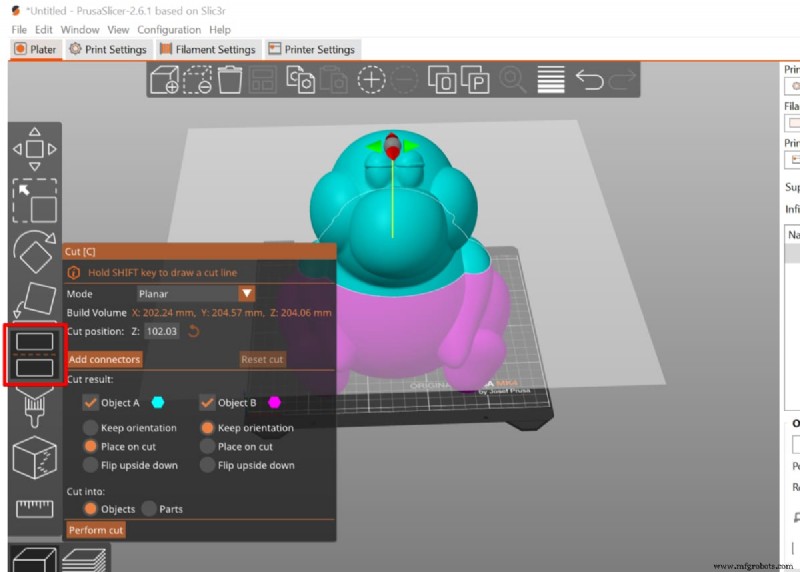Open the Mode Planar dropdown
This screenshot has width=800, height=572.
pos(196,294)
